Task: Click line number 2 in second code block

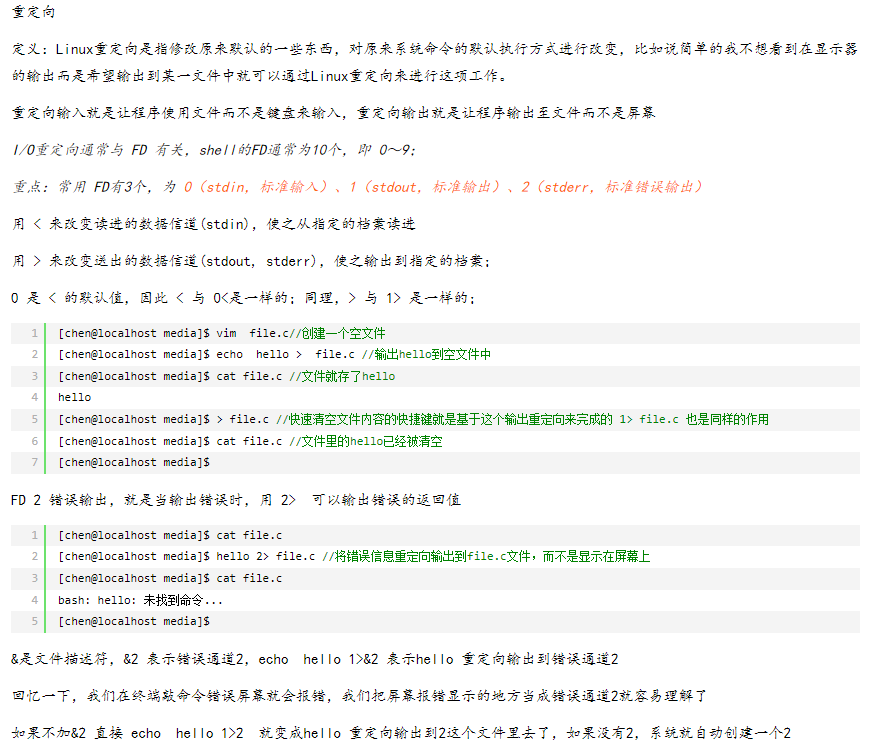Action: 34,556
